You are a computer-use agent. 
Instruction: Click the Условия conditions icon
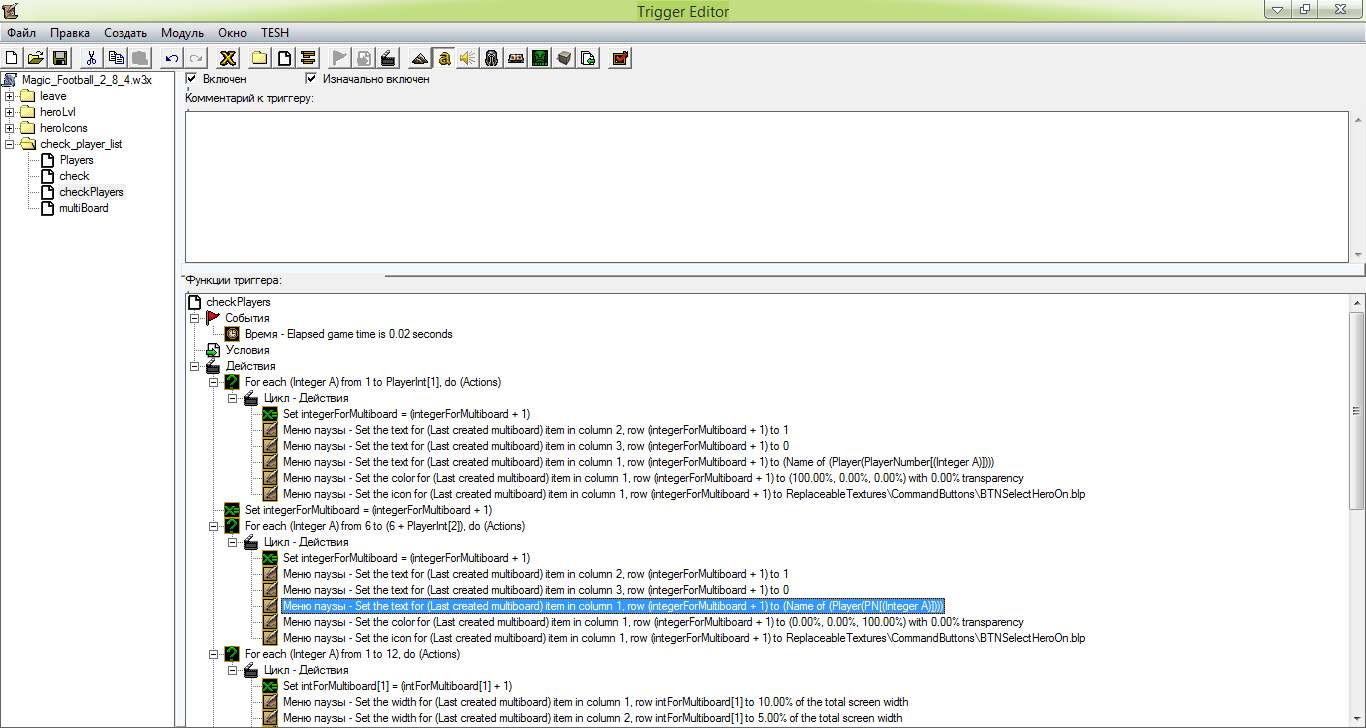pos(213,350)
